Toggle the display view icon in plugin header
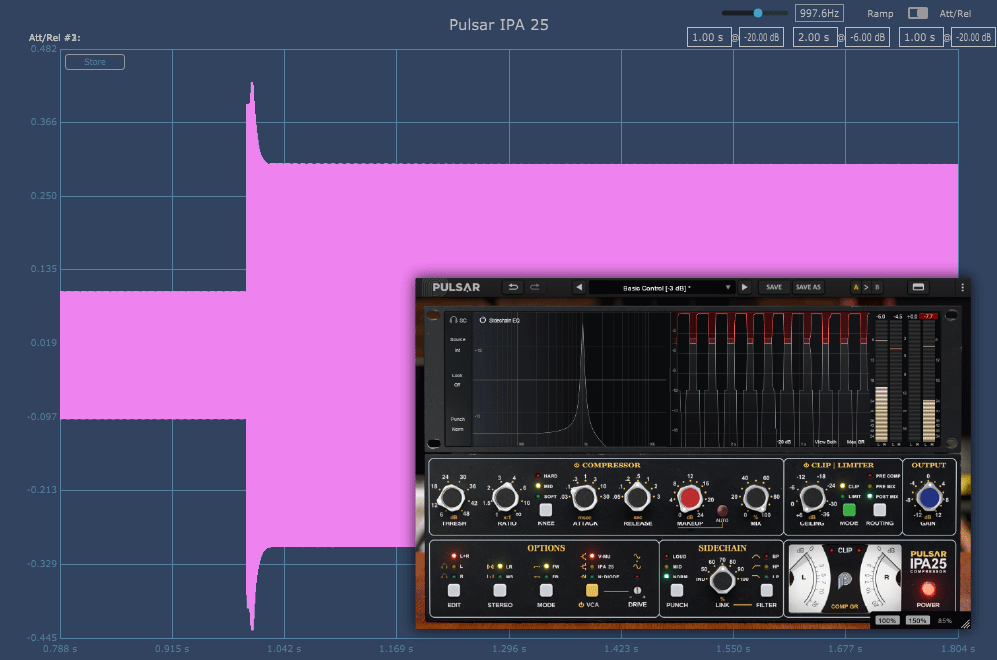This screenshot has height=660, width=997. tap(918, 287)
